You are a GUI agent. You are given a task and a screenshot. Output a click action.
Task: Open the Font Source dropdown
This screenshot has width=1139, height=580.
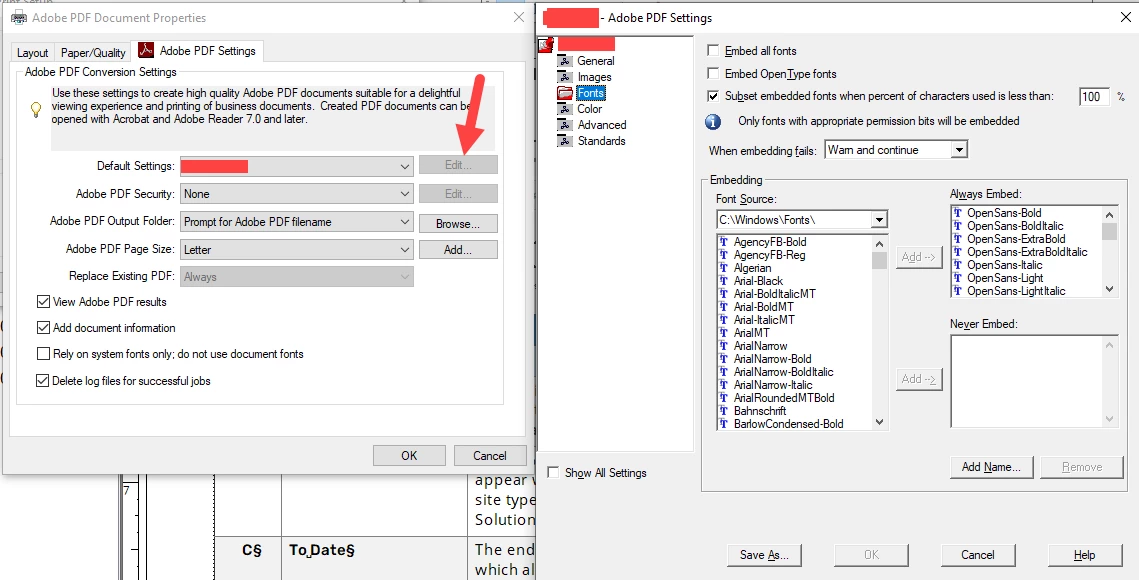tap(802, 219)
